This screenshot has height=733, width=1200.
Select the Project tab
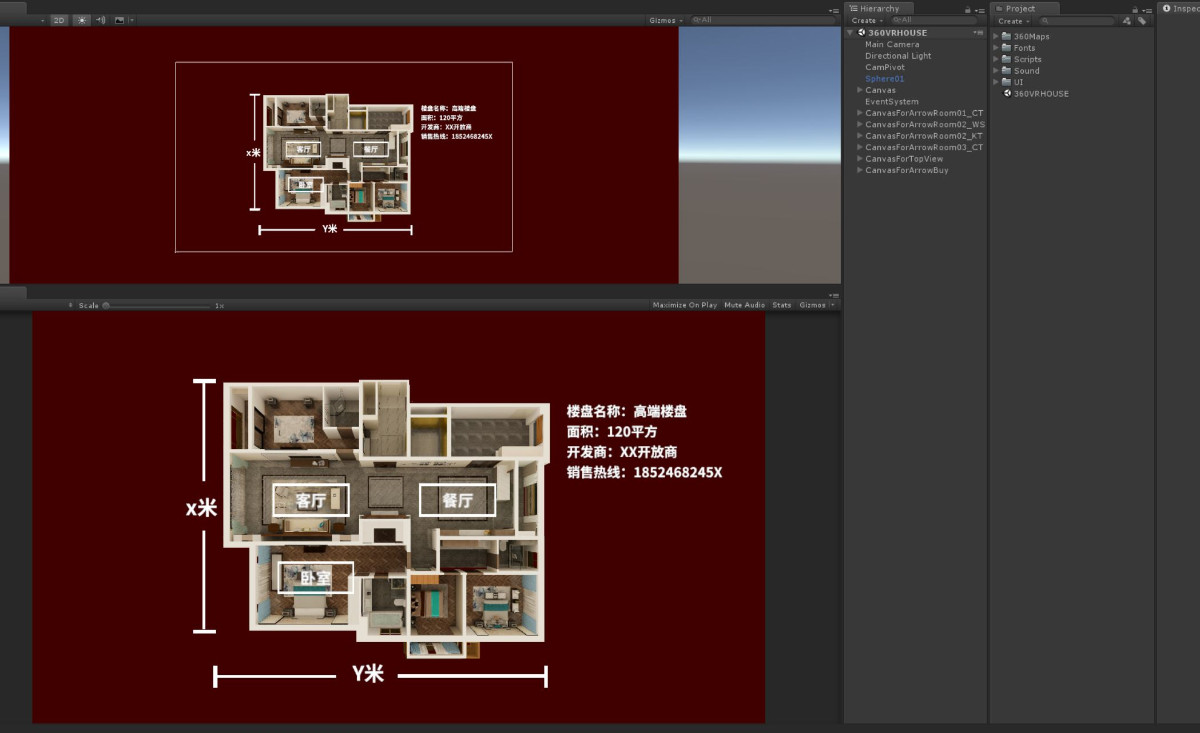[x=1019, y=9]
